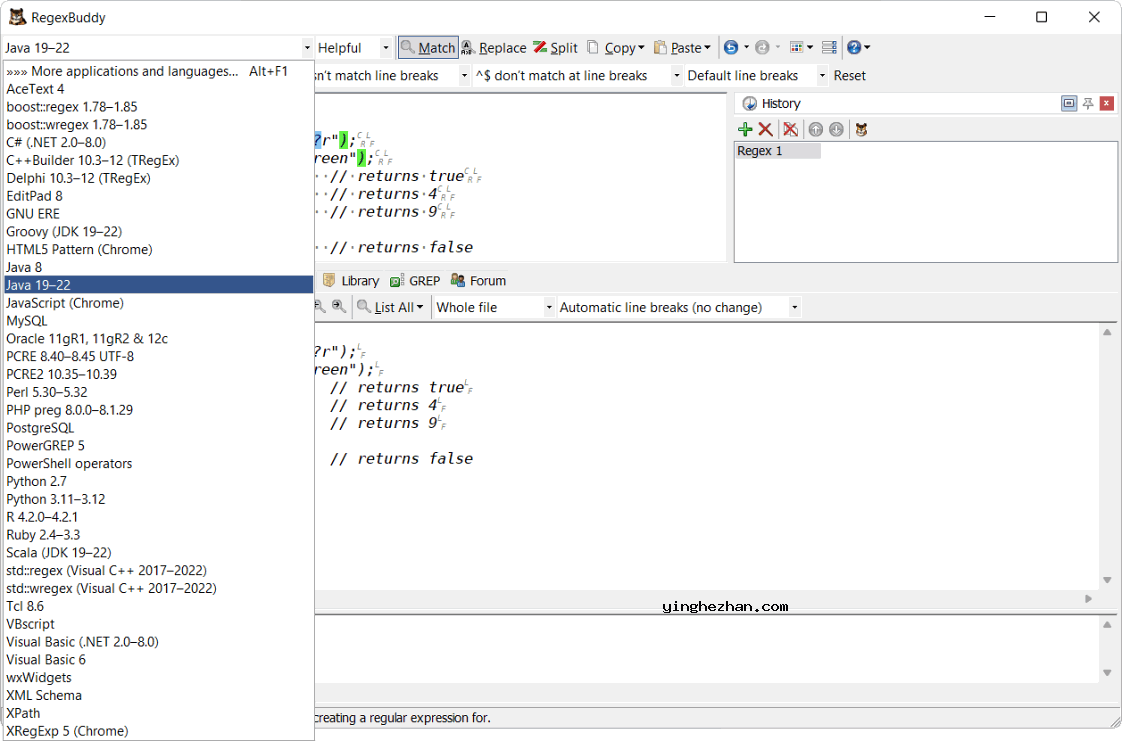Choose 'Ruby 2.4–3.3' from the list
Screen dimensions: 1122x741
[159, 535]
